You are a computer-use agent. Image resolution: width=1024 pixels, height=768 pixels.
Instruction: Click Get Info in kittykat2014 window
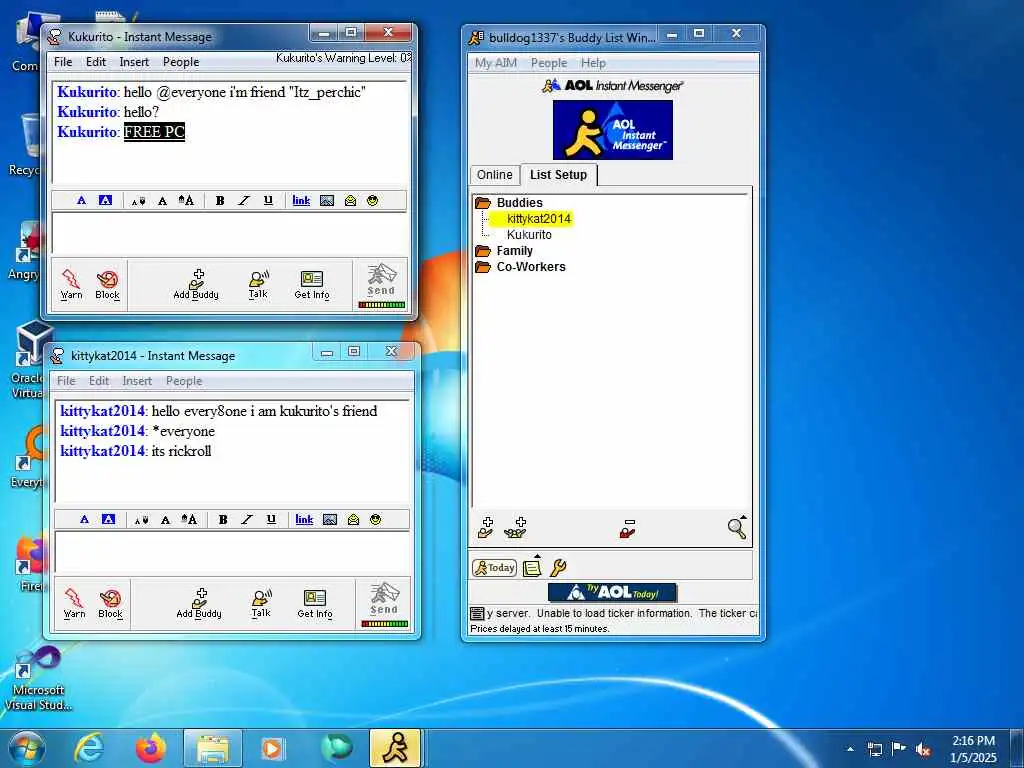(x=315, y=603)
